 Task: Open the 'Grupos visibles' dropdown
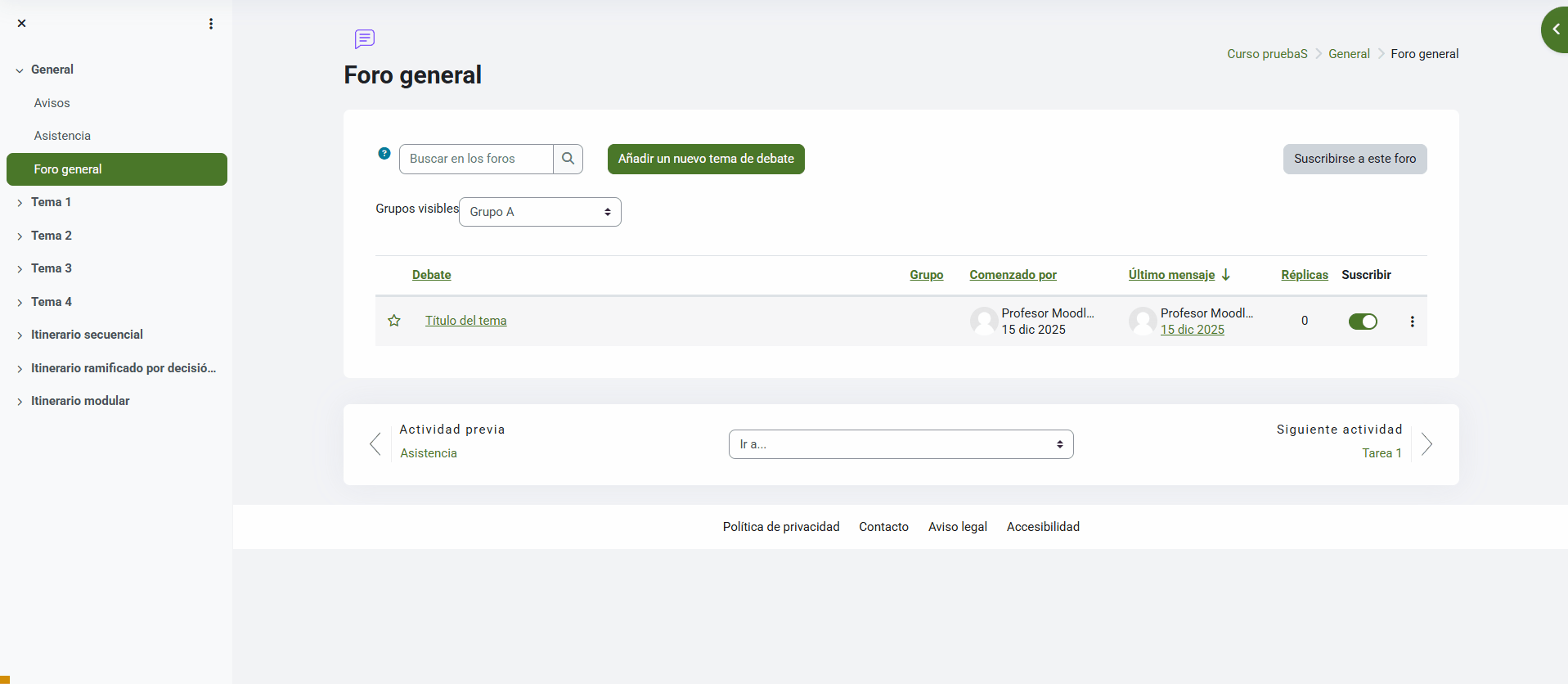[540, 212]
